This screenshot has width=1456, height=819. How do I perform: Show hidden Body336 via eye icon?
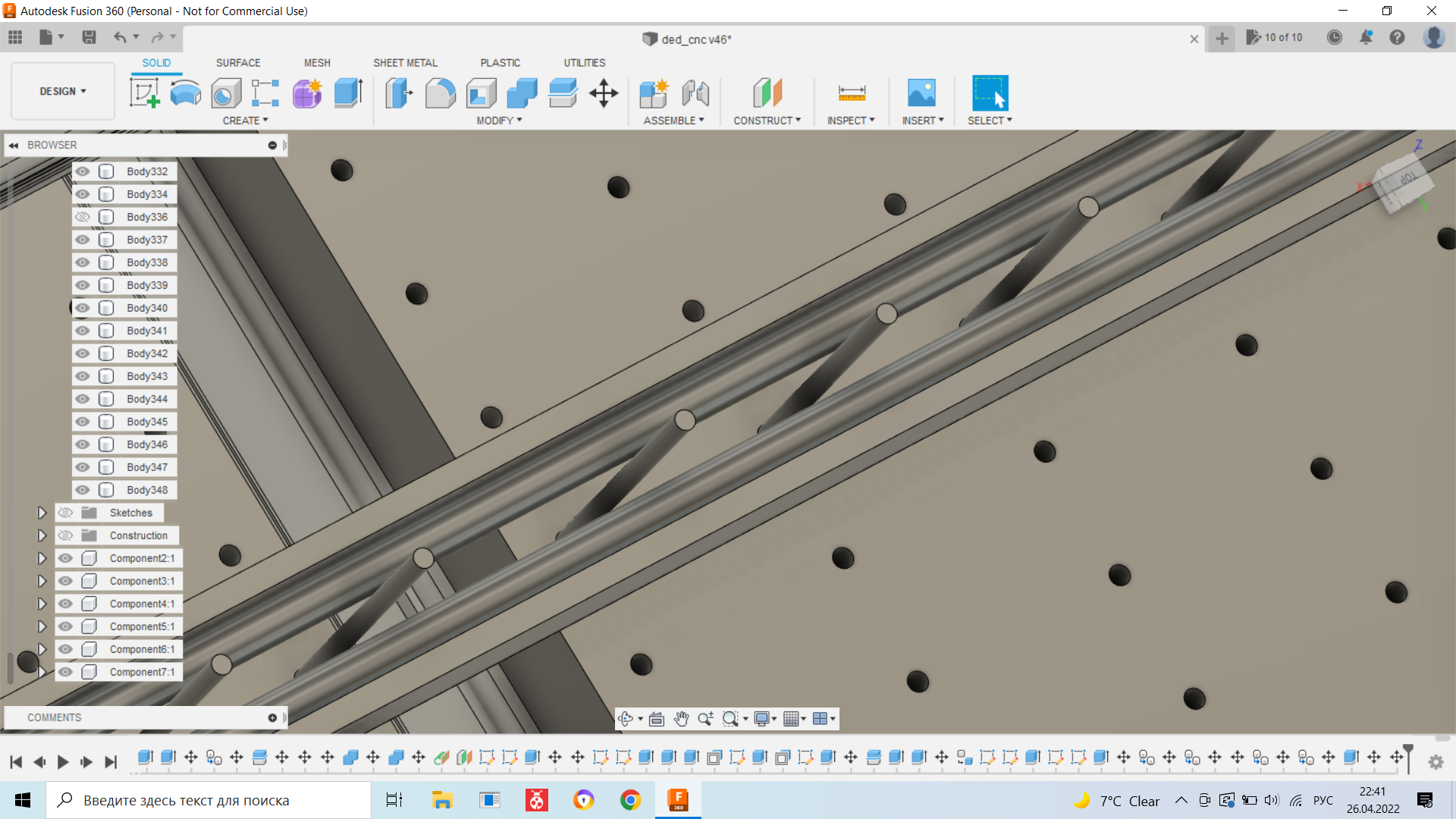coord(83,217)
